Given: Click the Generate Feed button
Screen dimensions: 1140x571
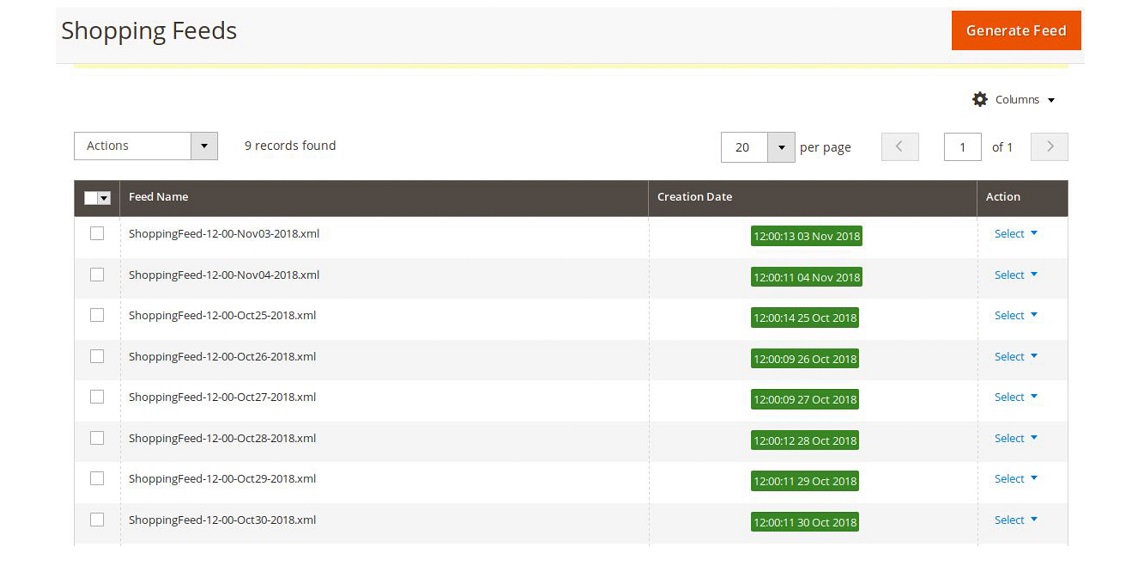Looking at the screenshot, I should (x=1015, y=30).
